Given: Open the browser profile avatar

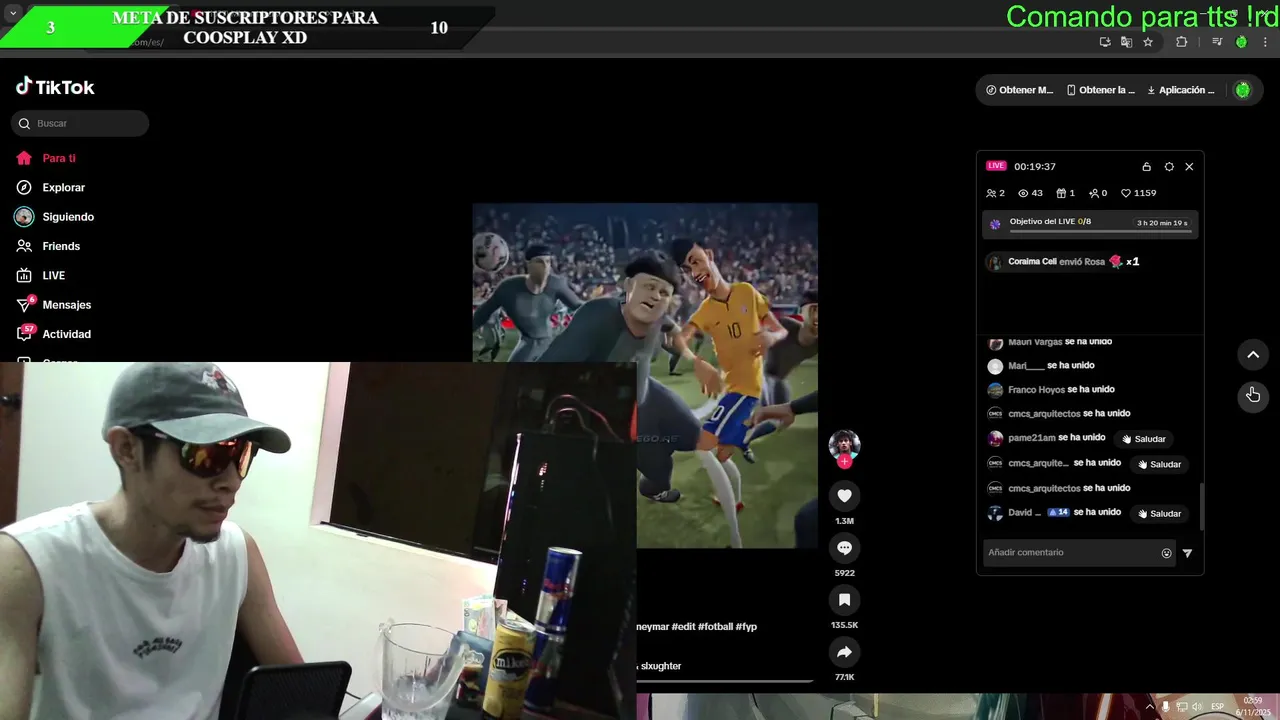Looking at the screenshot, I should point(1241,42).
